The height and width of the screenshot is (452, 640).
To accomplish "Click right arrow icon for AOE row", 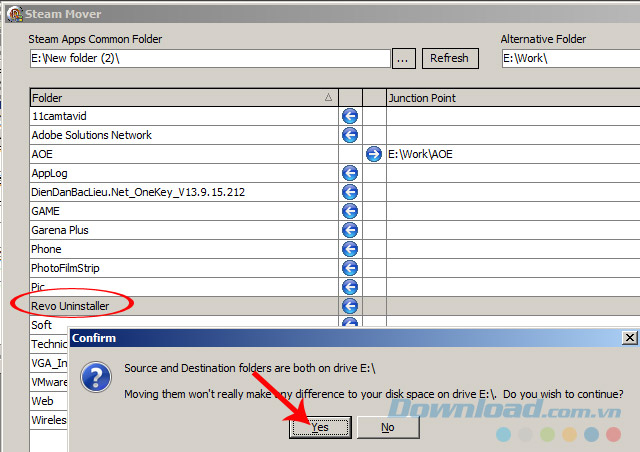I will pyautogui.click(x=373, y=154).
